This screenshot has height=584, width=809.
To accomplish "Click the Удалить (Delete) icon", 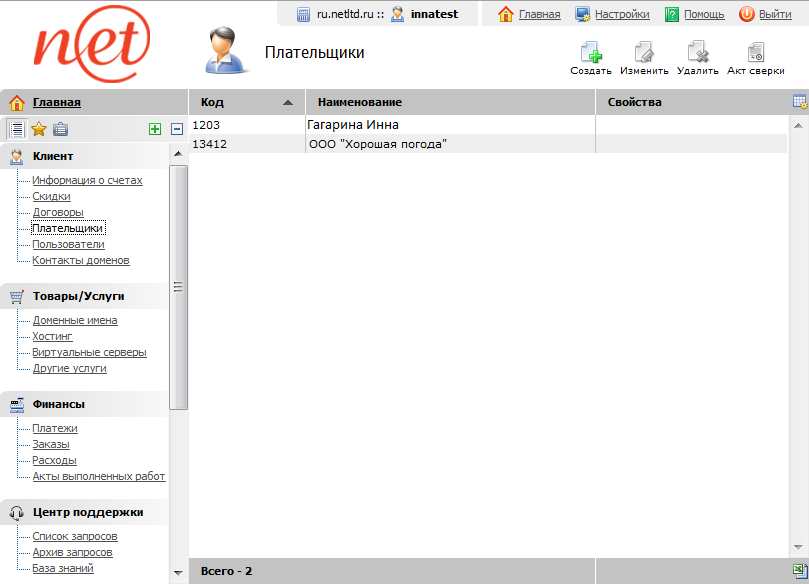I will [x=697, y=54].
